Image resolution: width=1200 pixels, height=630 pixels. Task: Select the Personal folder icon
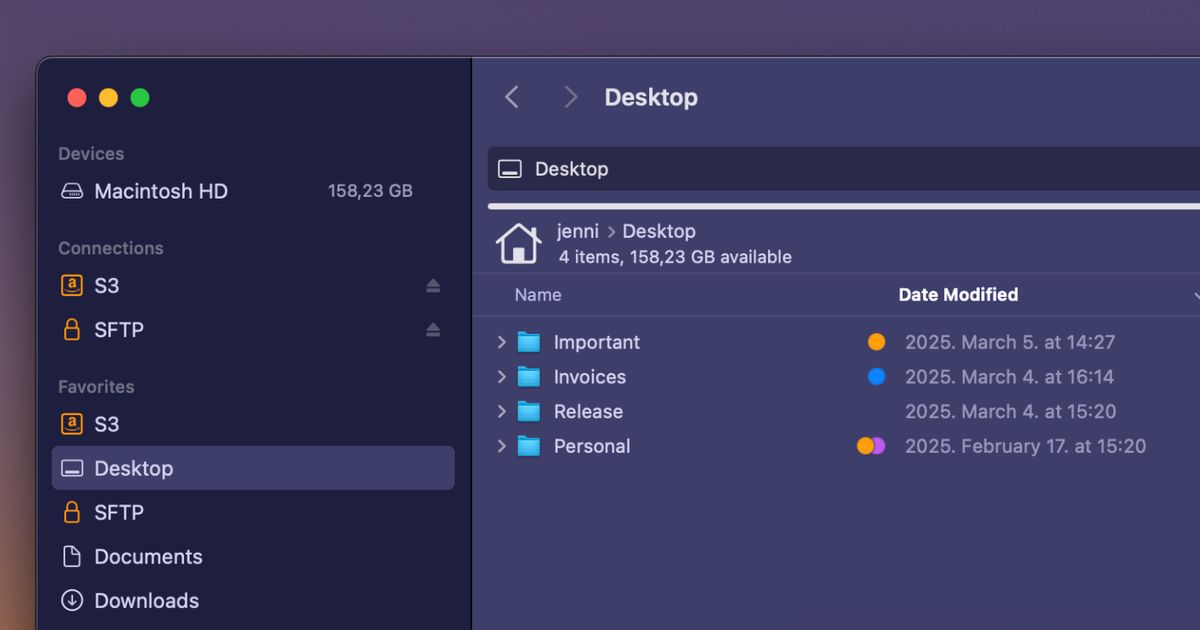[x=529, y=446]
